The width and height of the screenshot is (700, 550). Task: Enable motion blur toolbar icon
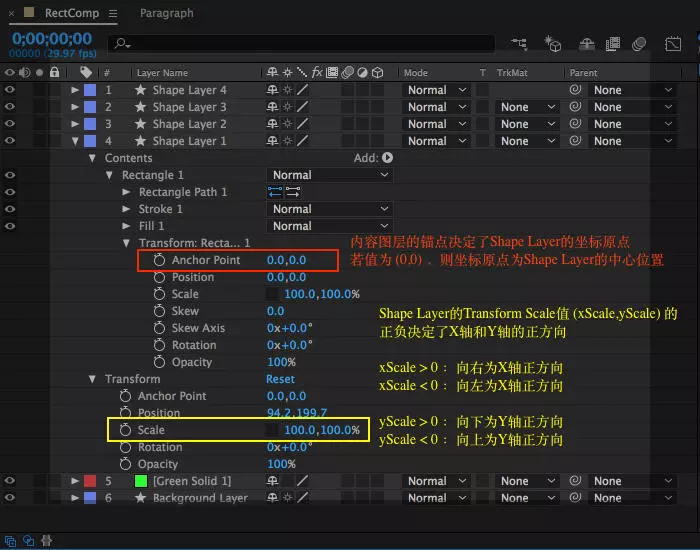point(639,44)
